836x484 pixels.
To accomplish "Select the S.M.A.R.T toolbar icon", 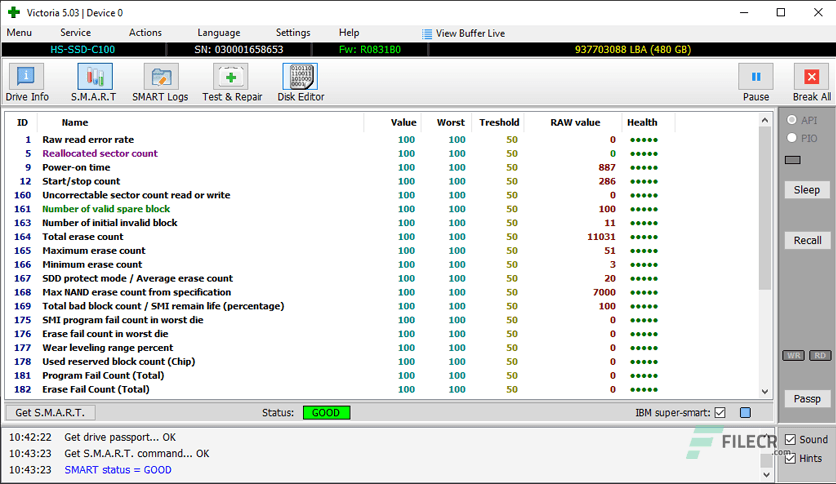I will 94,77.
